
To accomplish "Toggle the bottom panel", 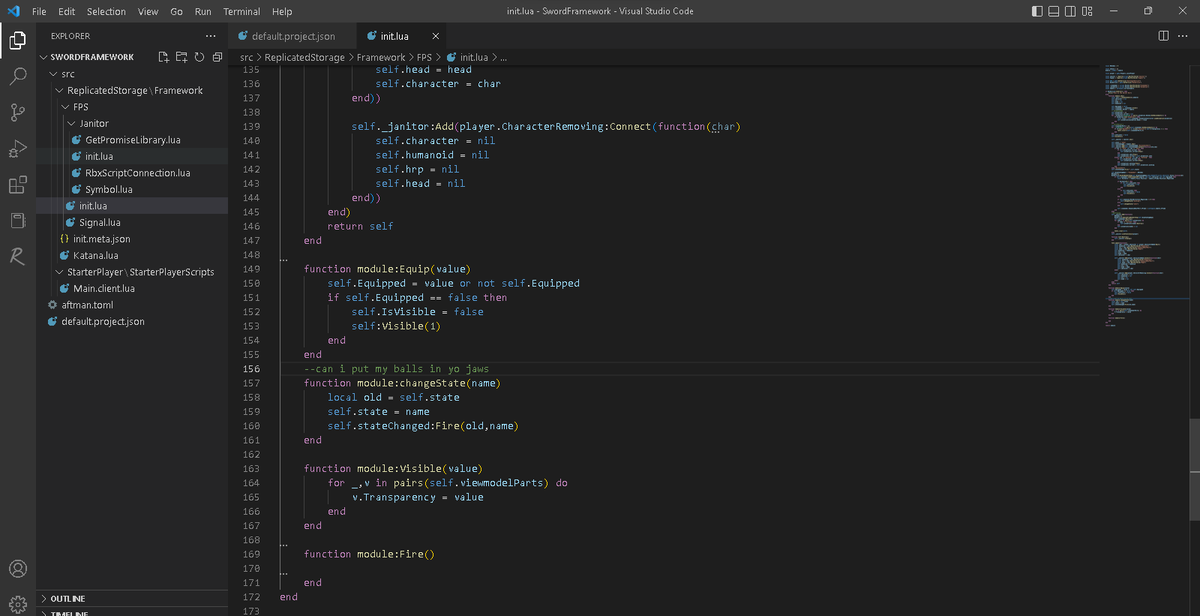I will click(1054, 11).
